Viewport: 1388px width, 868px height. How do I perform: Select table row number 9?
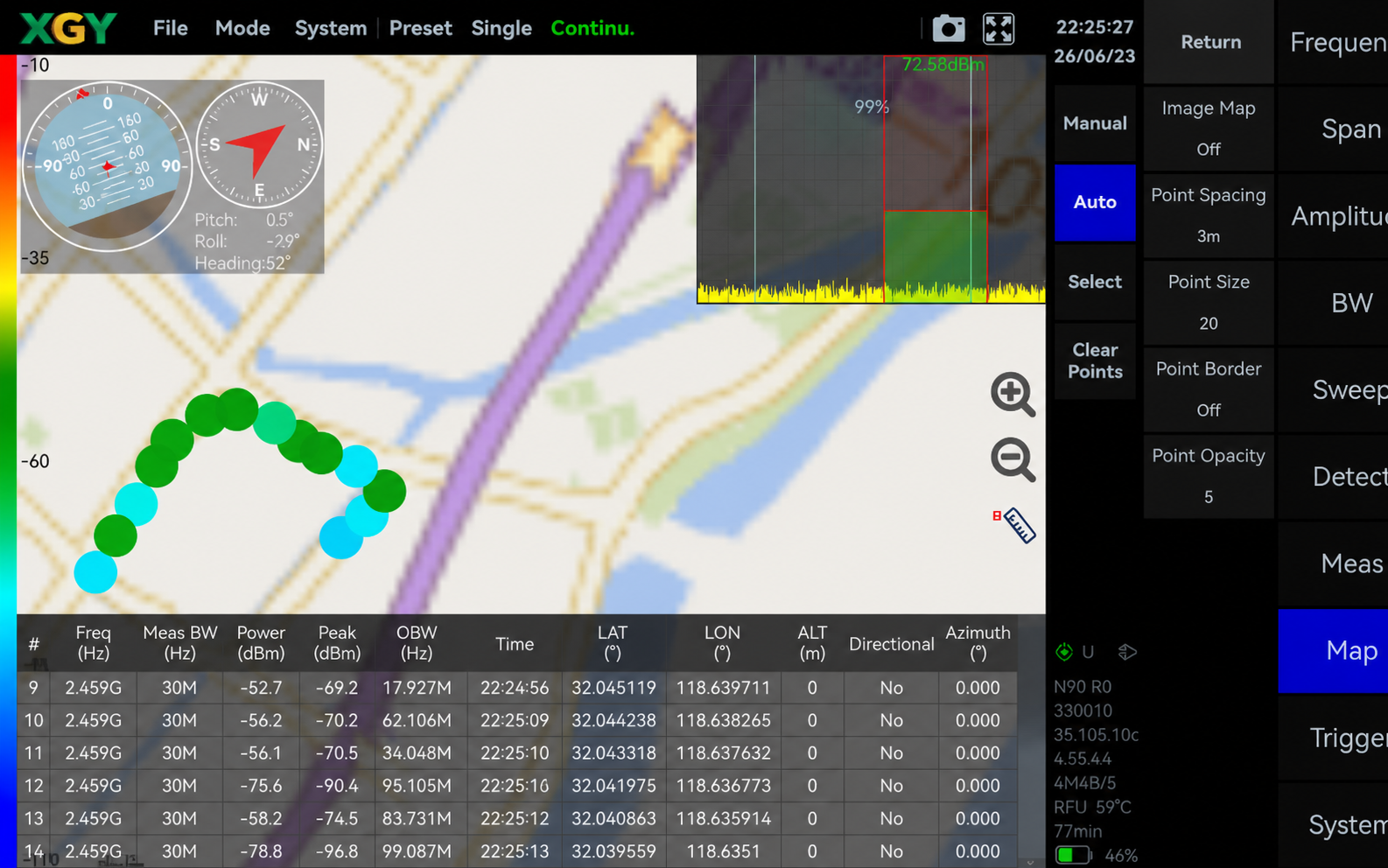(517, 688)
